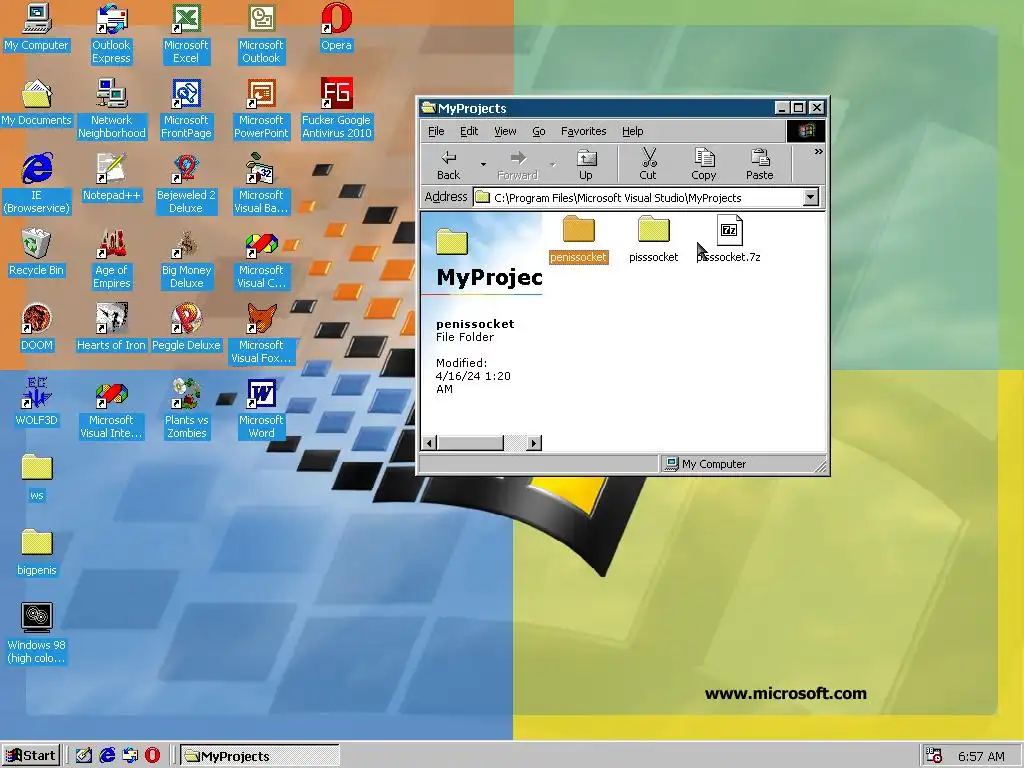Click right arrow of info pane scrollbar

pos(534,443)
